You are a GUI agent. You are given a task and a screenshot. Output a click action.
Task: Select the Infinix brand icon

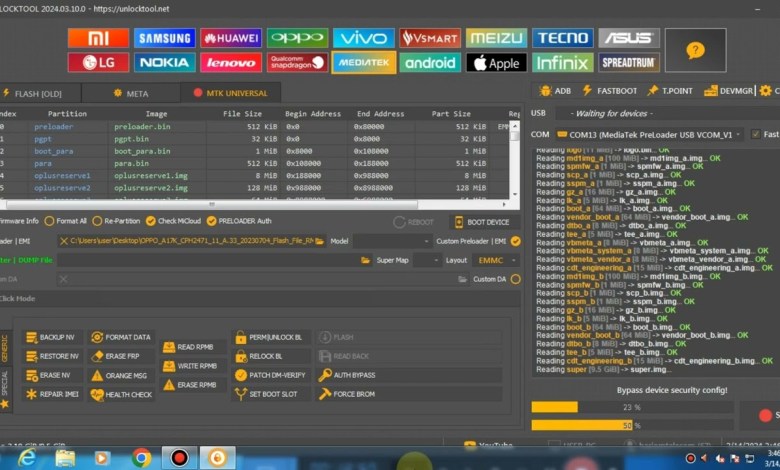pos(563,63)
